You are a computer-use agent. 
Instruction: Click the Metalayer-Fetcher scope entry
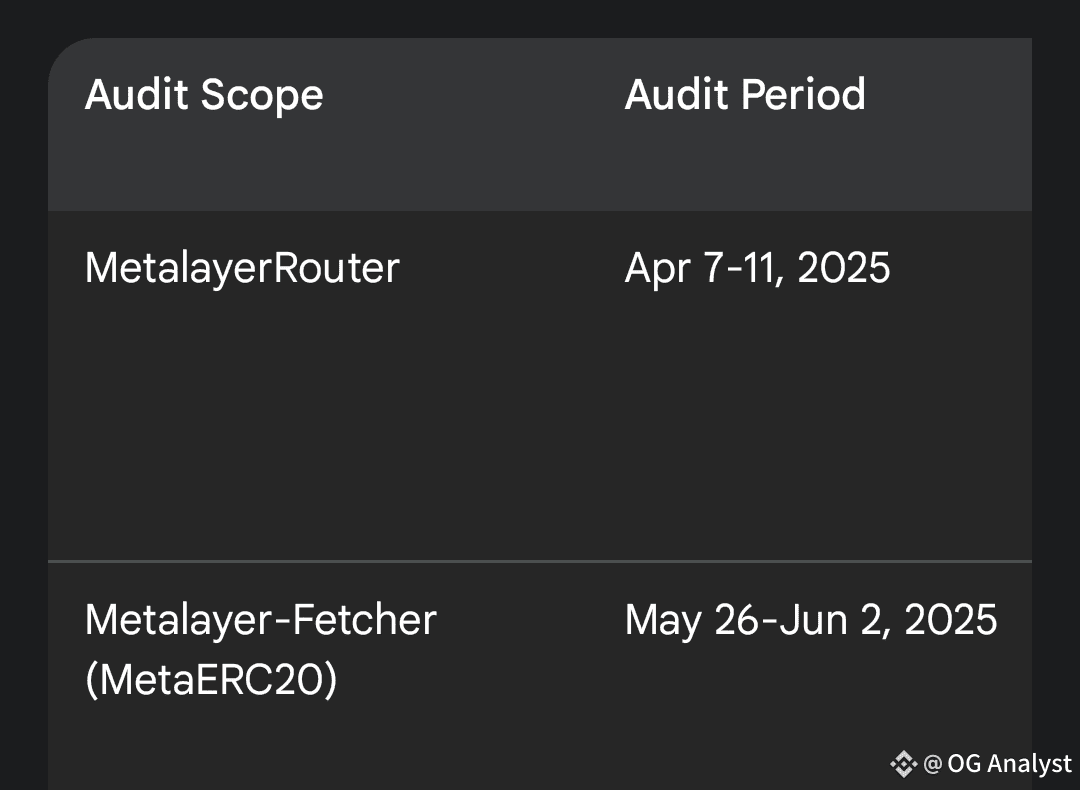[260, 620]
